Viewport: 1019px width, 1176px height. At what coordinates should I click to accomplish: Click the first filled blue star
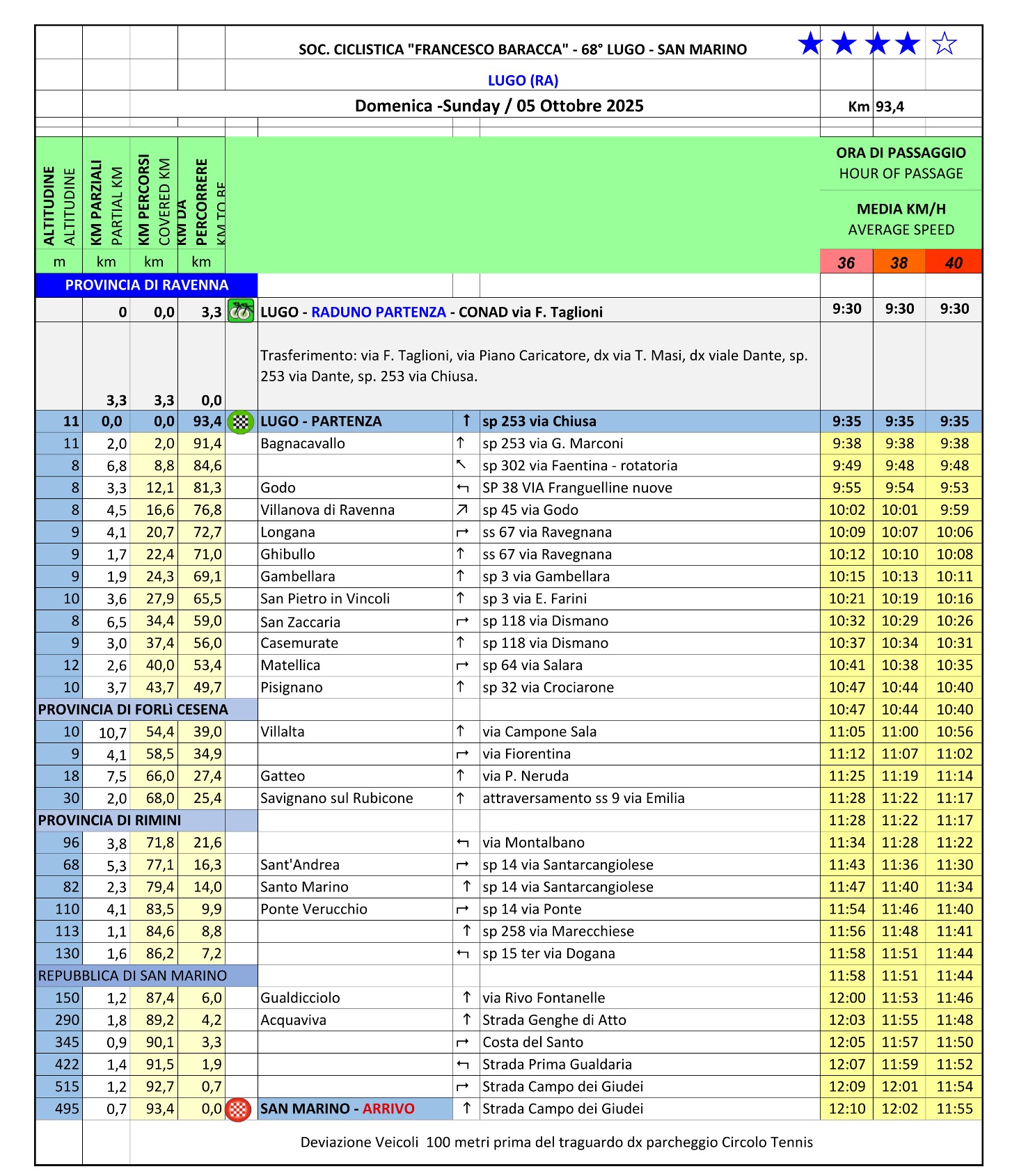click(810, 44)
